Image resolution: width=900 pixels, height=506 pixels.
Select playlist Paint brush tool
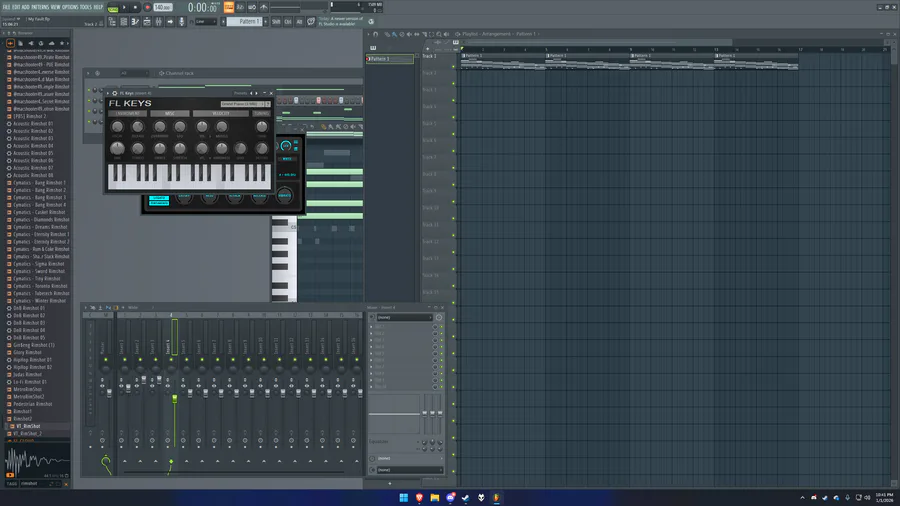[x=394, y=34]
